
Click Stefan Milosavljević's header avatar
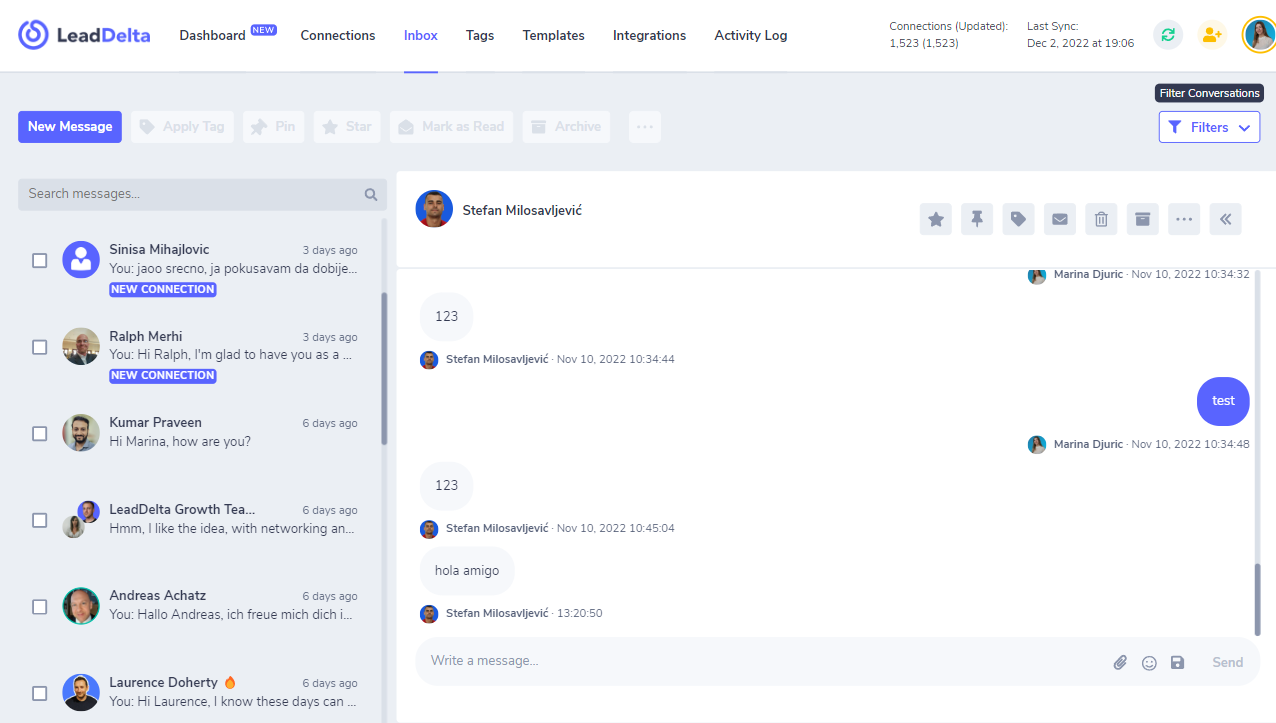[434, 209]
